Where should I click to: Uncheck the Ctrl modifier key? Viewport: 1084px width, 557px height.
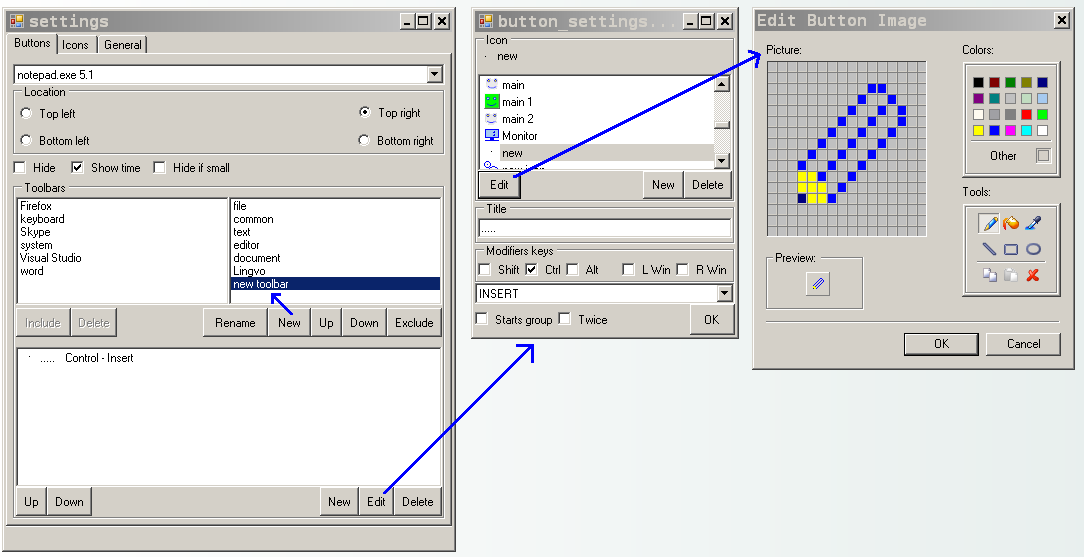click(532, 270)
